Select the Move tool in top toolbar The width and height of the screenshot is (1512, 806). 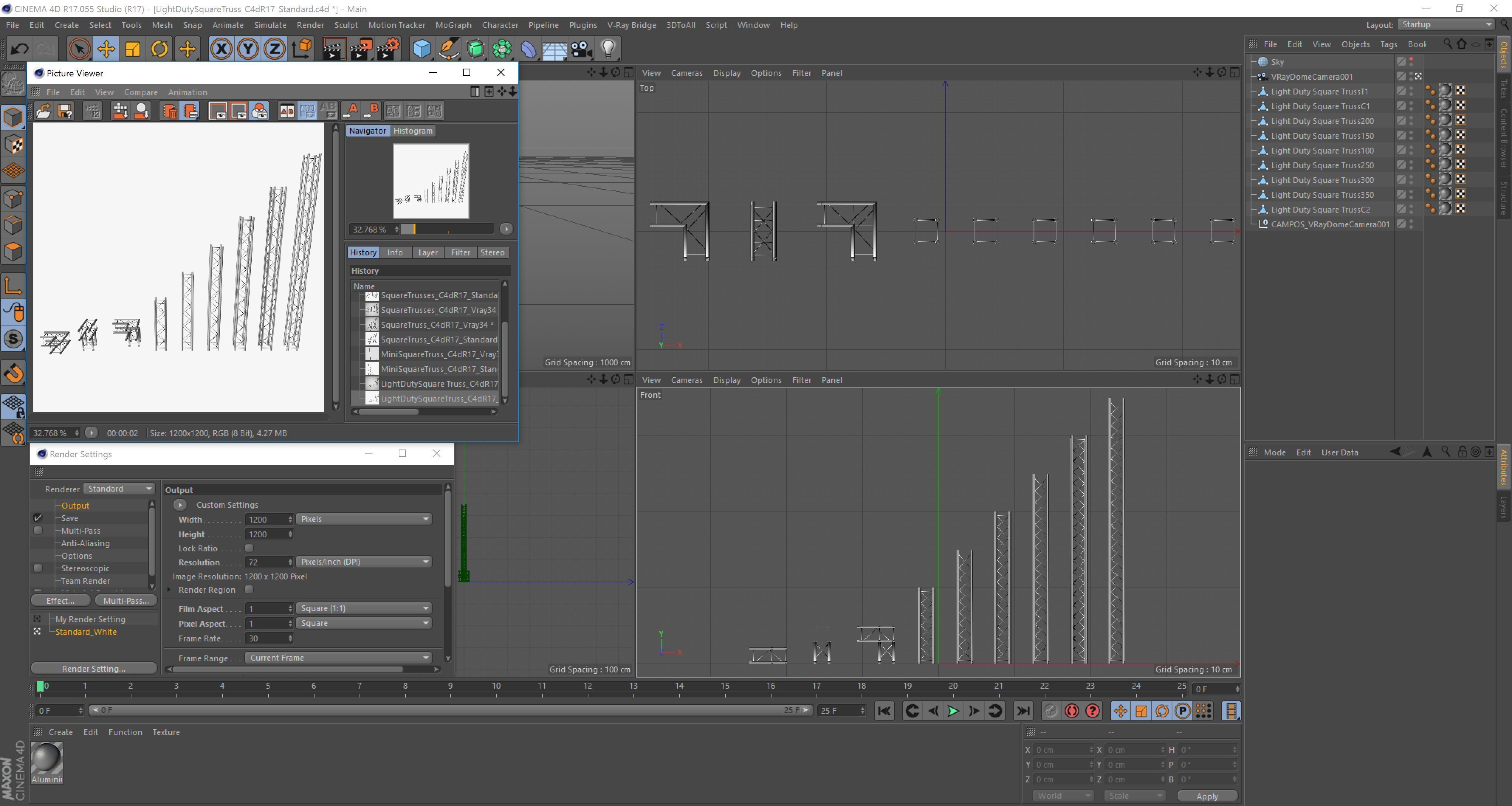point(106,49)
